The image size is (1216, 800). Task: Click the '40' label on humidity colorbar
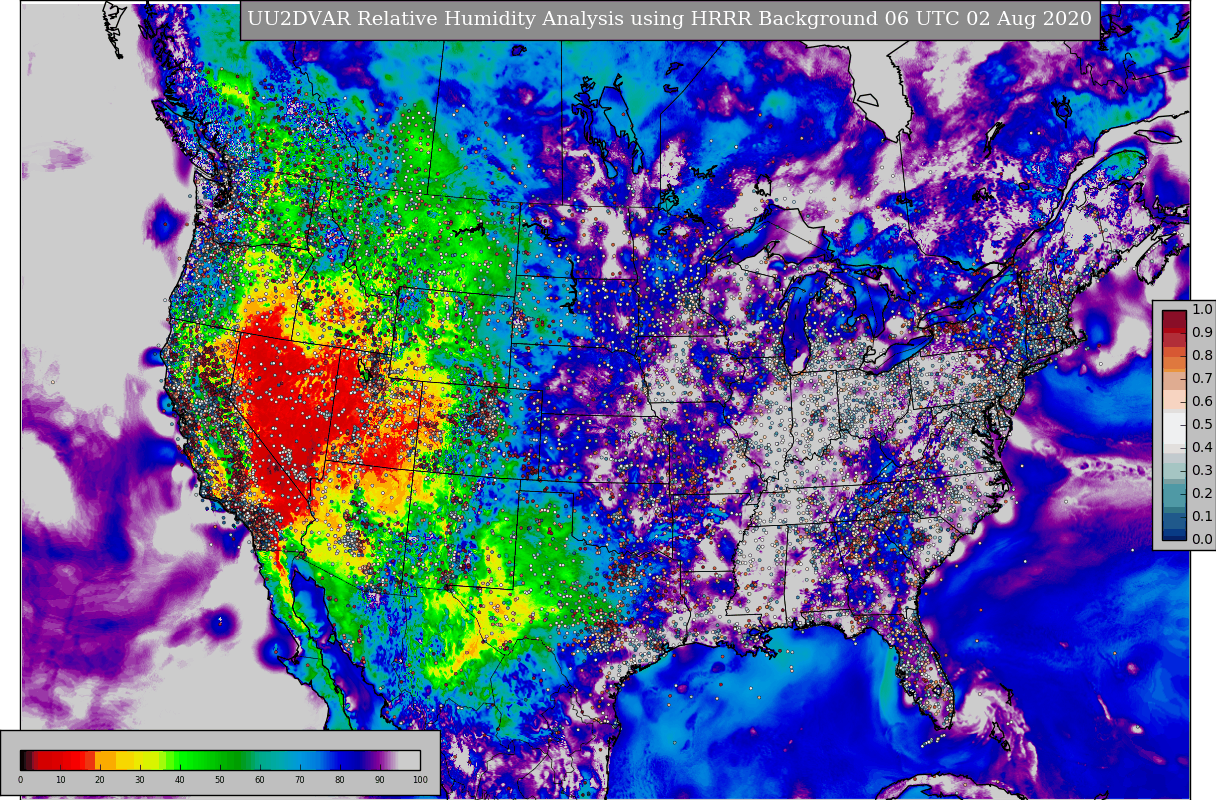pos(180,779)
